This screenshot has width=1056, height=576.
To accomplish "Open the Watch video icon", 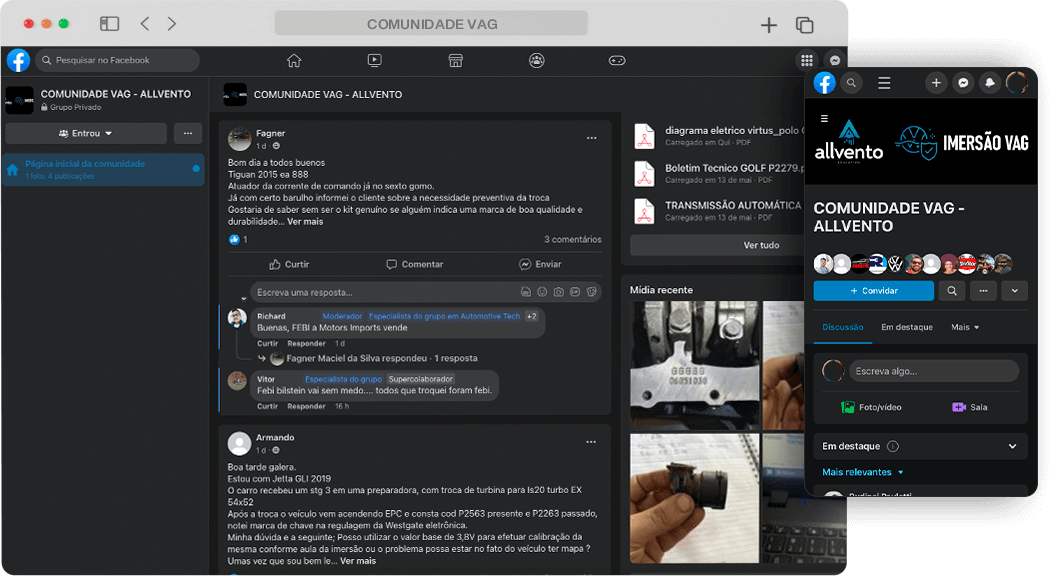I will [374, 61].
